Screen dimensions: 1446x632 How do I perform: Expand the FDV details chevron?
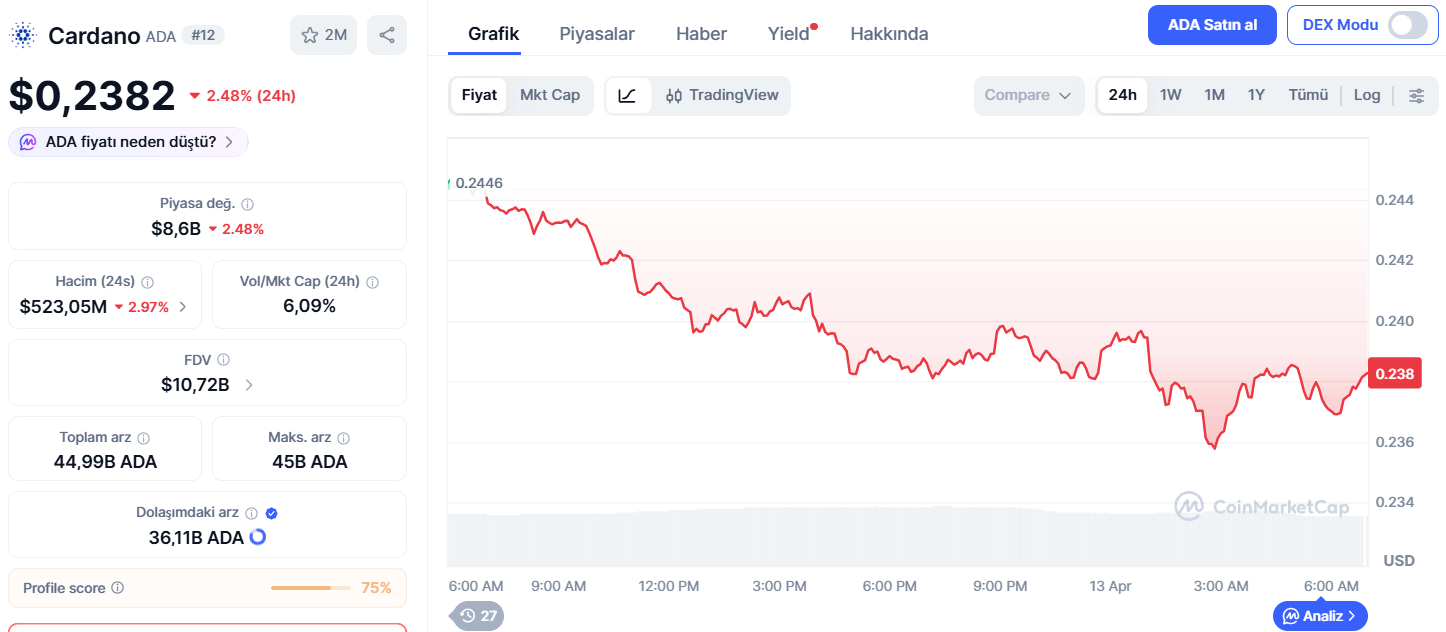point(249,385)
